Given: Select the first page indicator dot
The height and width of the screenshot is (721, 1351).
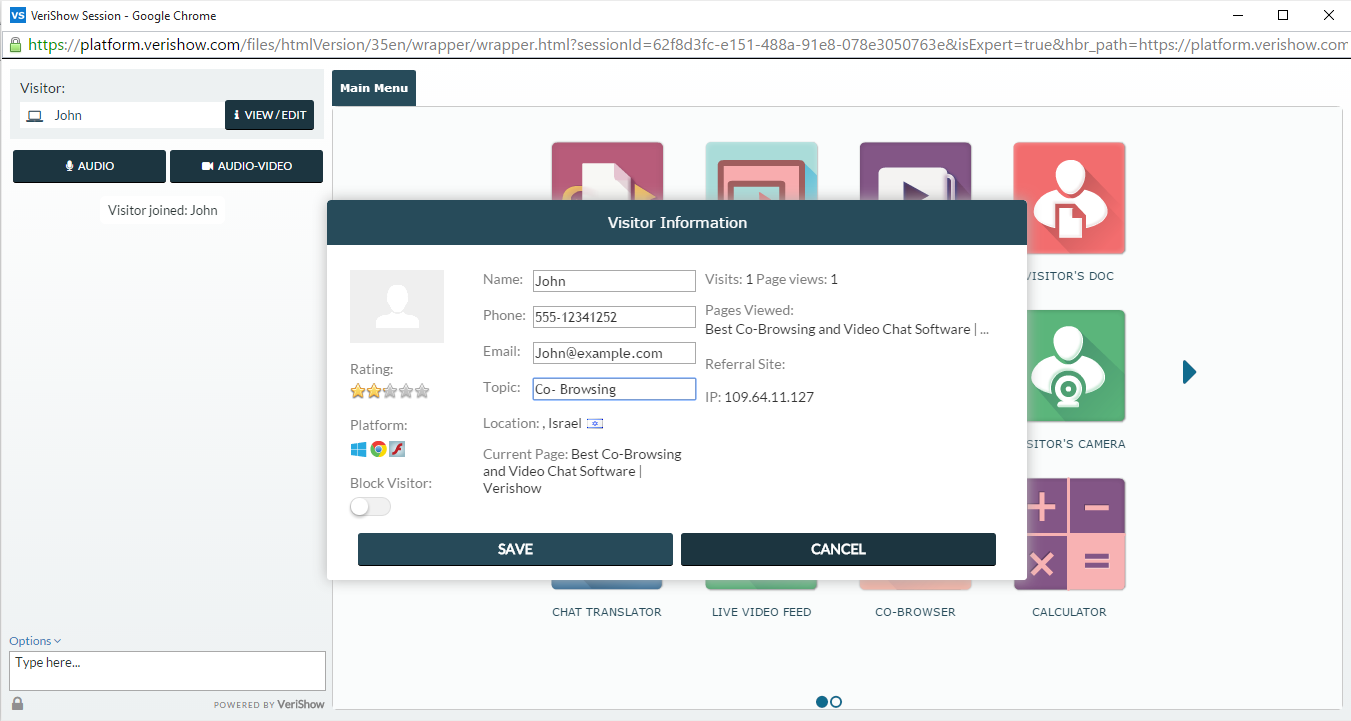Looking at the screenshot, I should point(822,702).
